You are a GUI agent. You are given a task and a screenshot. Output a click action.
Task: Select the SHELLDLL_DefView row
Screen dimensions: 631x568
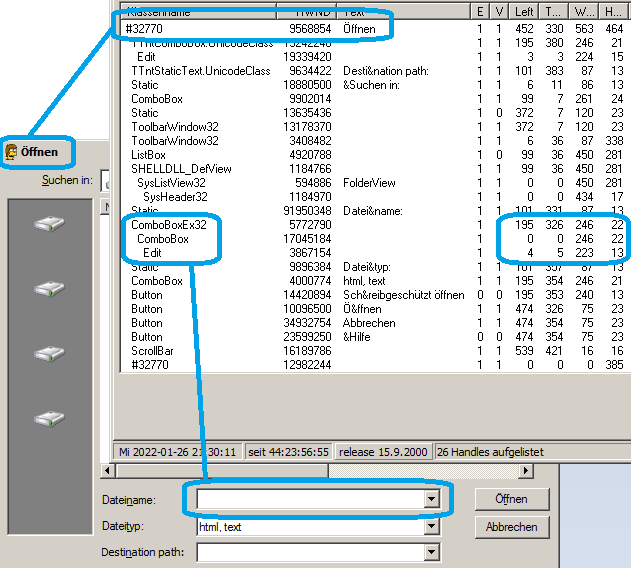[374, 169]
